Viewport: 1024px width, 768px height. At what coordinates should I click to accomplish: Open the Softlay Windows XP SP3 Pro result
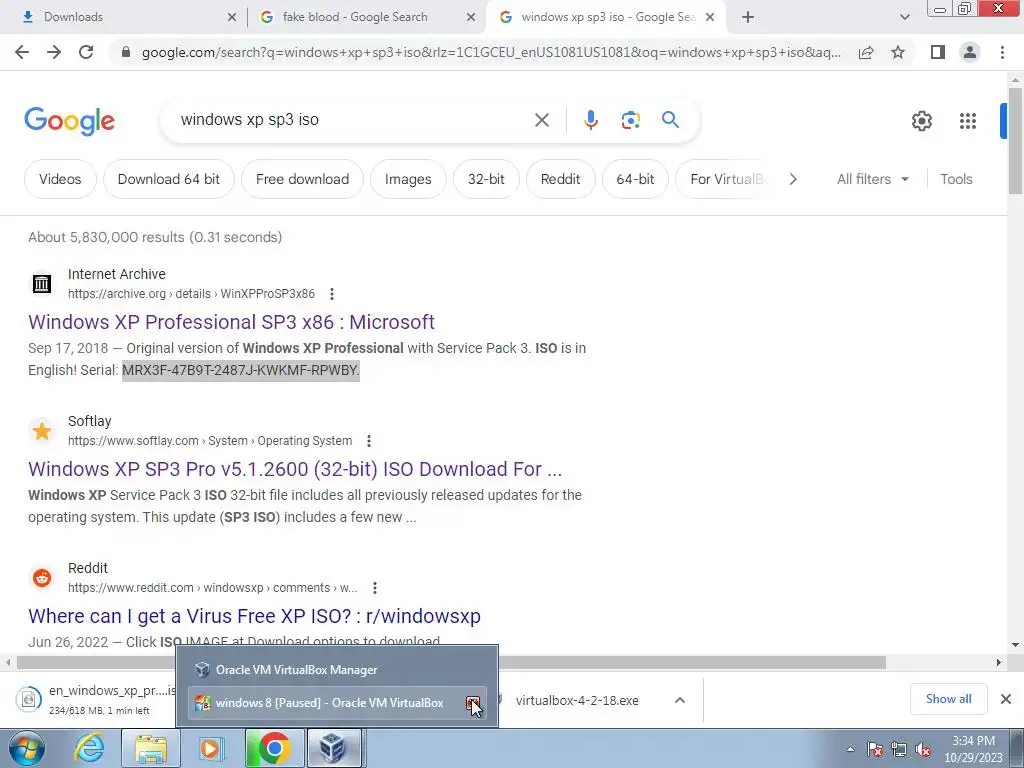295,469
